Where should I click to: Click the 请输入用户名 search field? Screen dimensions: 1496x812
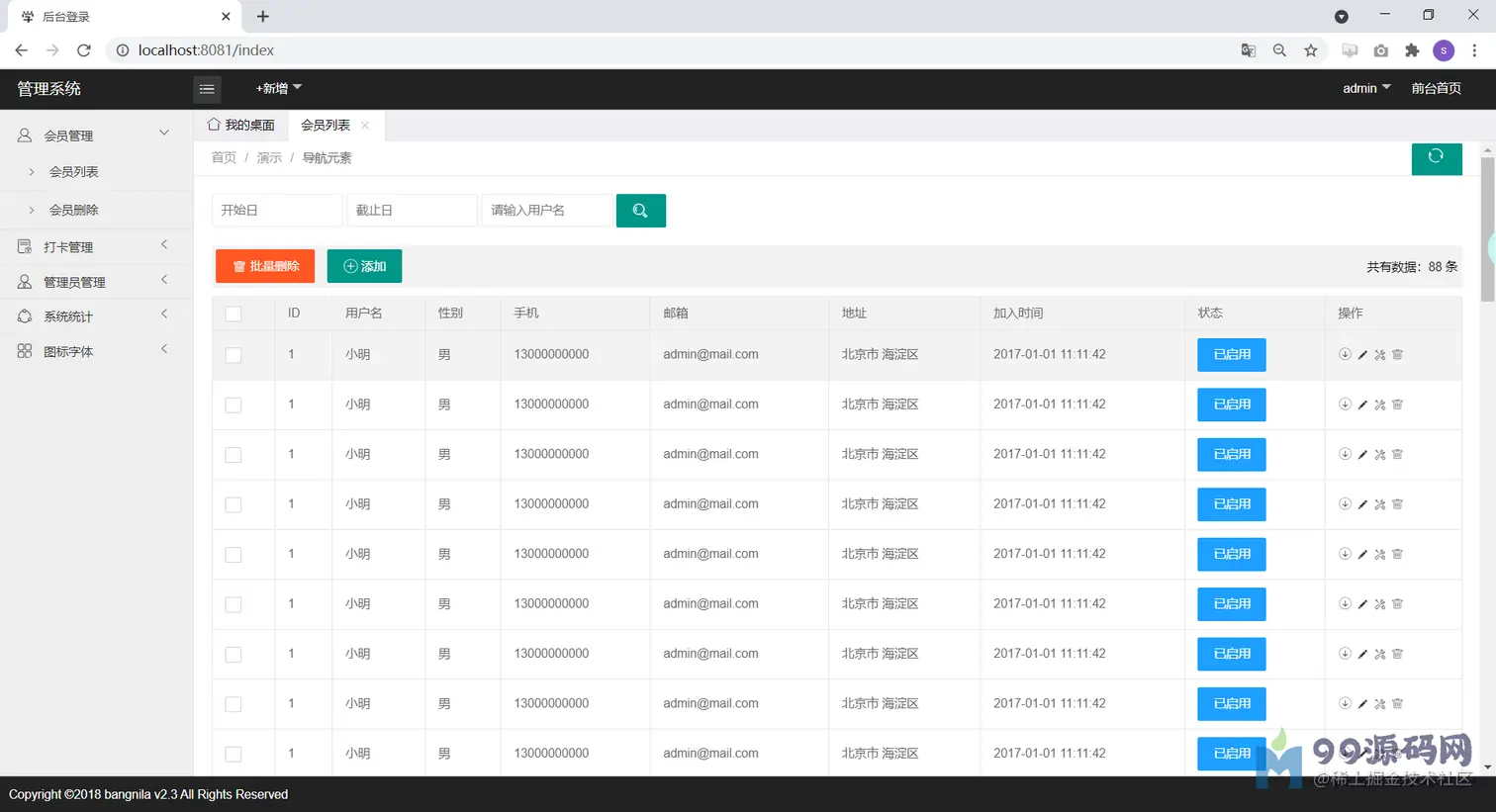pyautogui.click(x=547, y=211)
